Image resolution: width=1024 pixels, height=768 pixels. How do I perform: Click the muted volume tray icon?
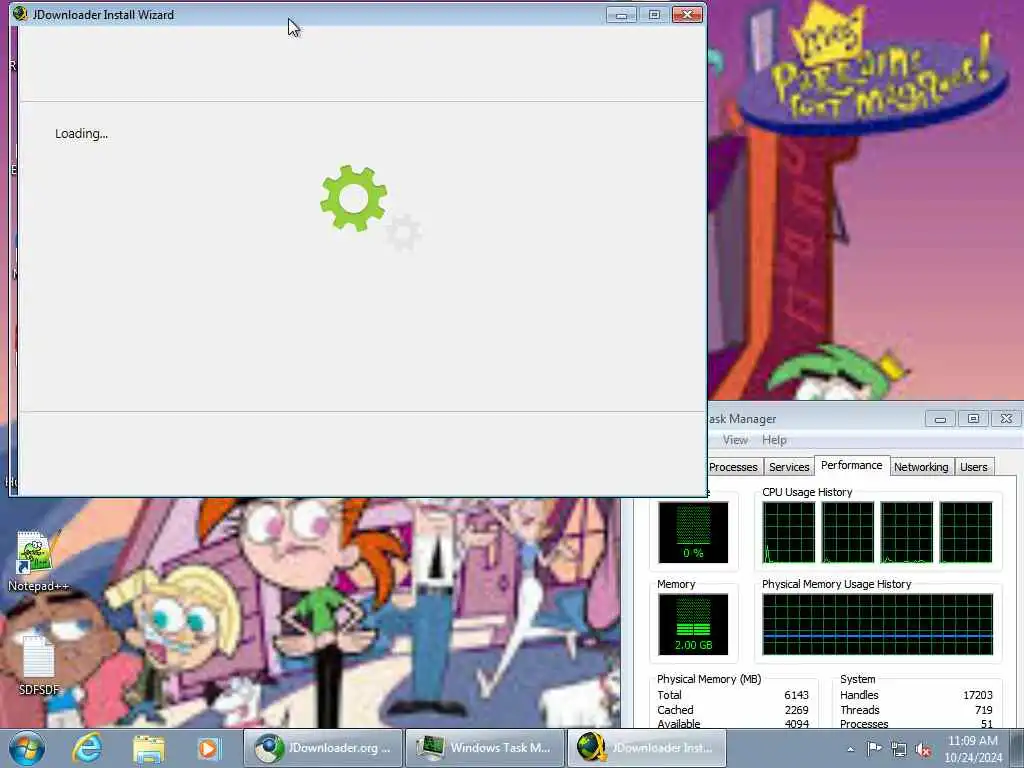[923, 750]
